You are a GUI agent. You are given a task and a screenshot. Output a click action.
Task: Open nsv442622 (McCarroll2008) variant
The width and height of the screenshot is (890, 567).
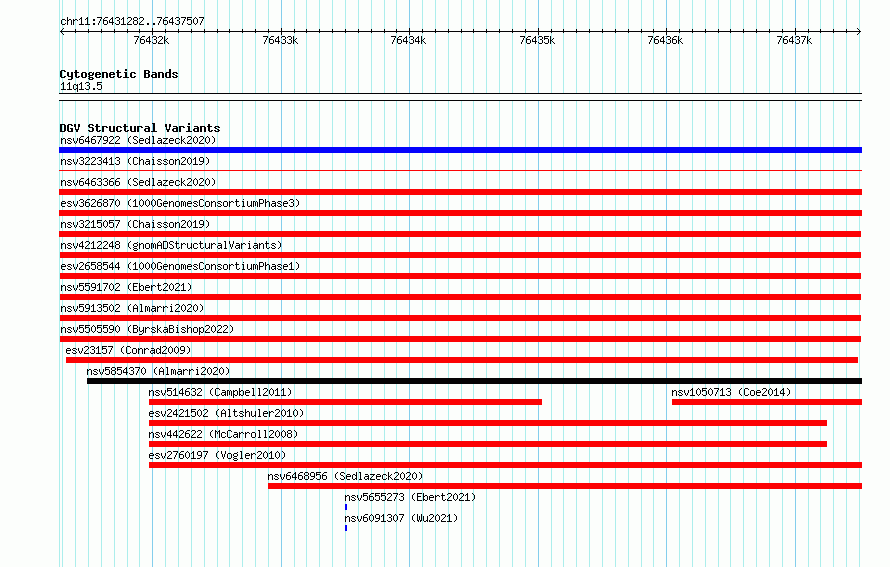point(223,434)
